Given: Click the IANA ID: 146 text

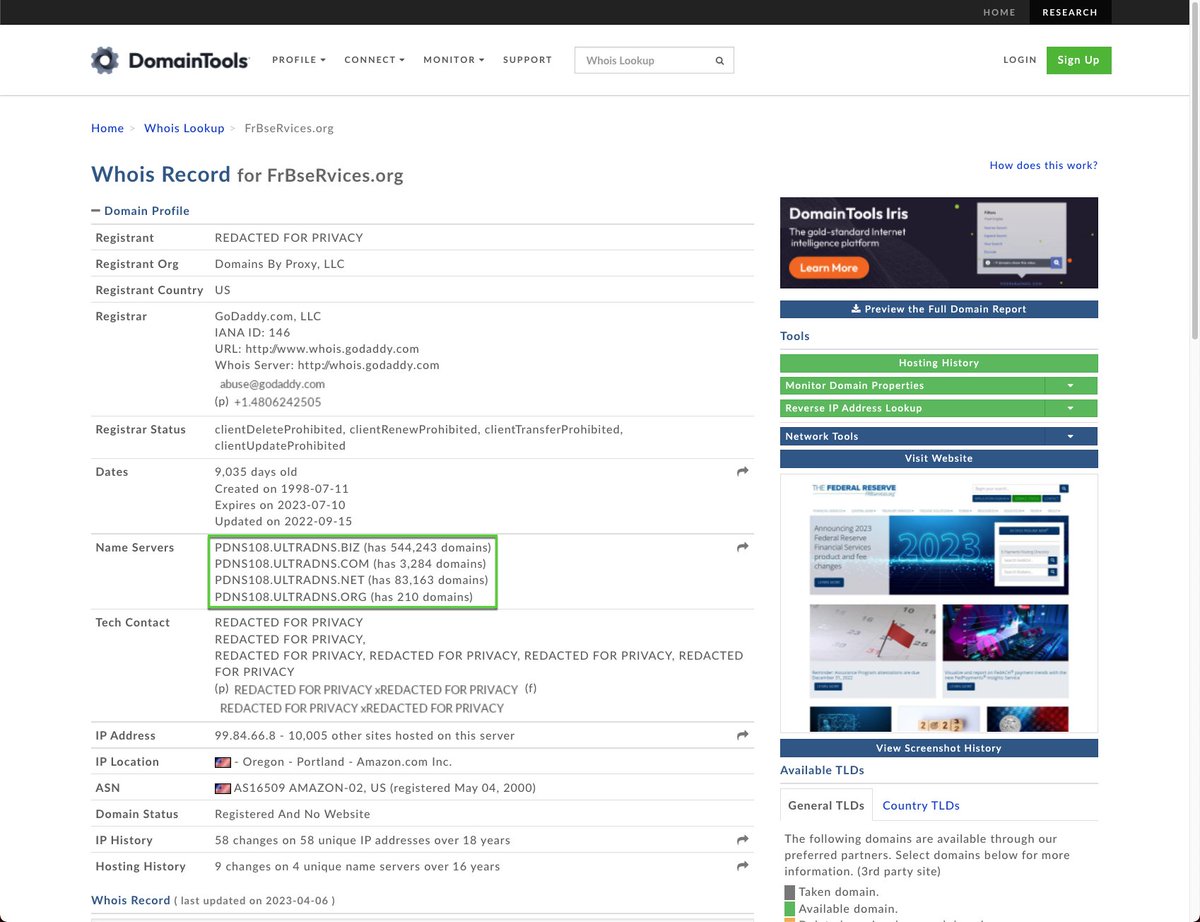Looking at the screenshot, I should 253,332.
